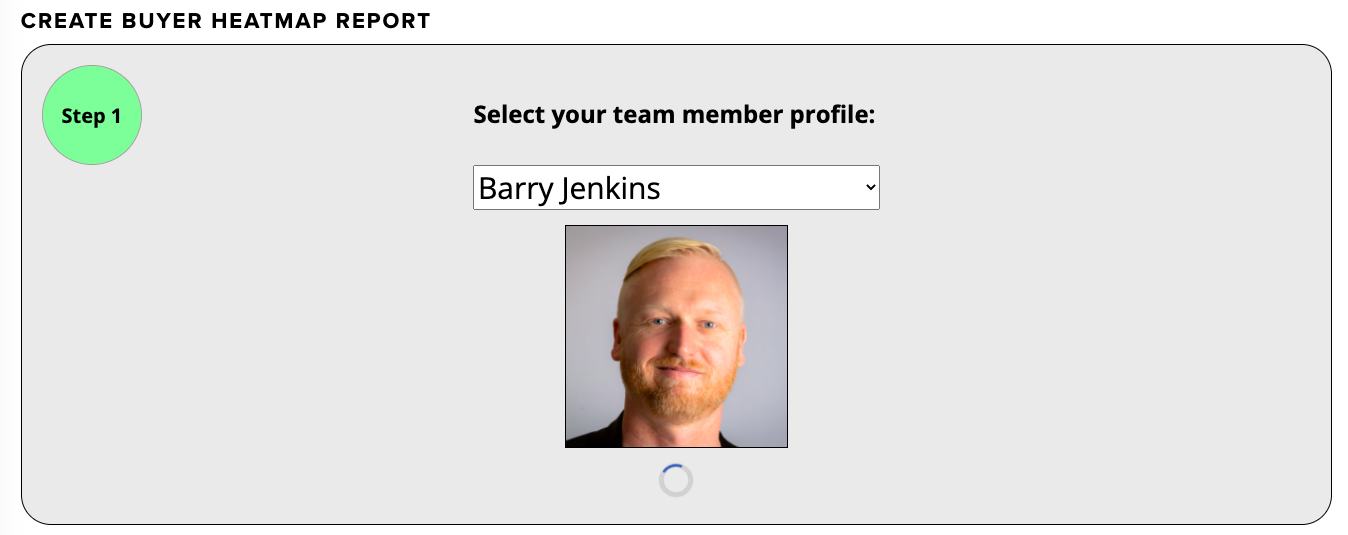This screenshot has height=535, width=1348.
Task: Select the Barry Jenkins text in combo box
Action: 570,188
